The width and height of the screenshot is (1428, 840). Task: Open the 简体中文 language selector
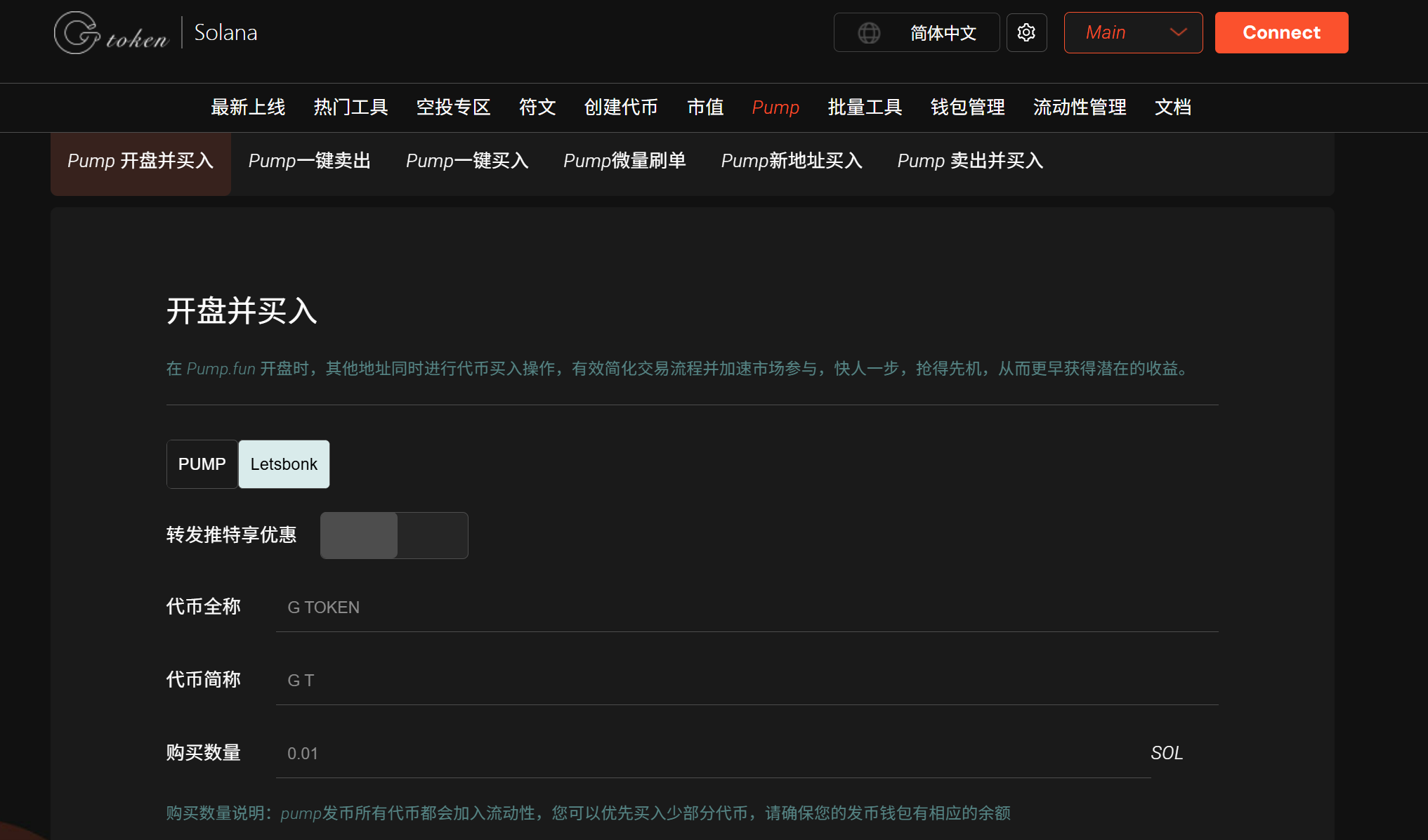tap(916, 32)
